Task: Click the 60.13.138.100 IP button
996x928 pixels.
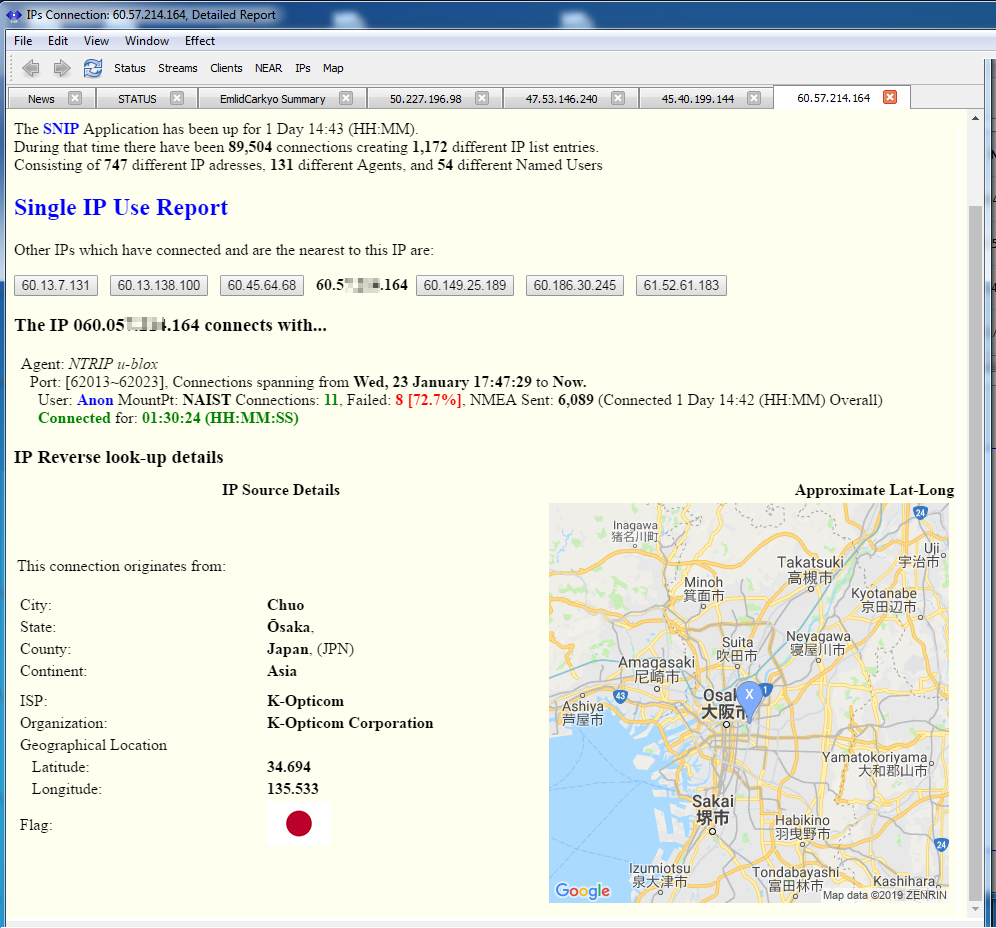Action: 159,285
